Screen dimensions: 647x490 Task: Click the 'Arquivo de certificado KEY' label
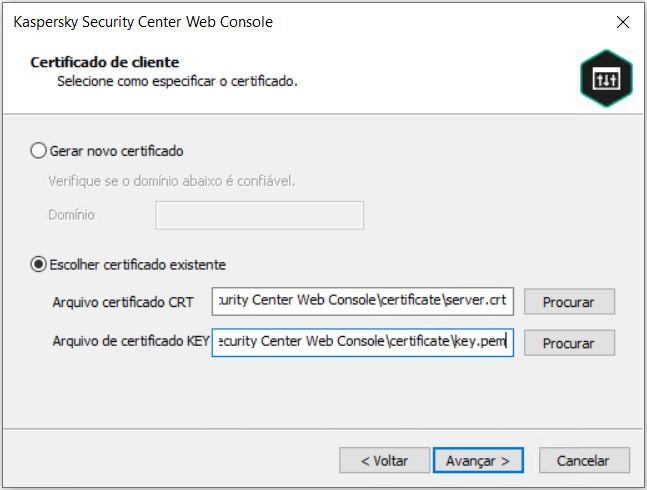pos(131,342)
